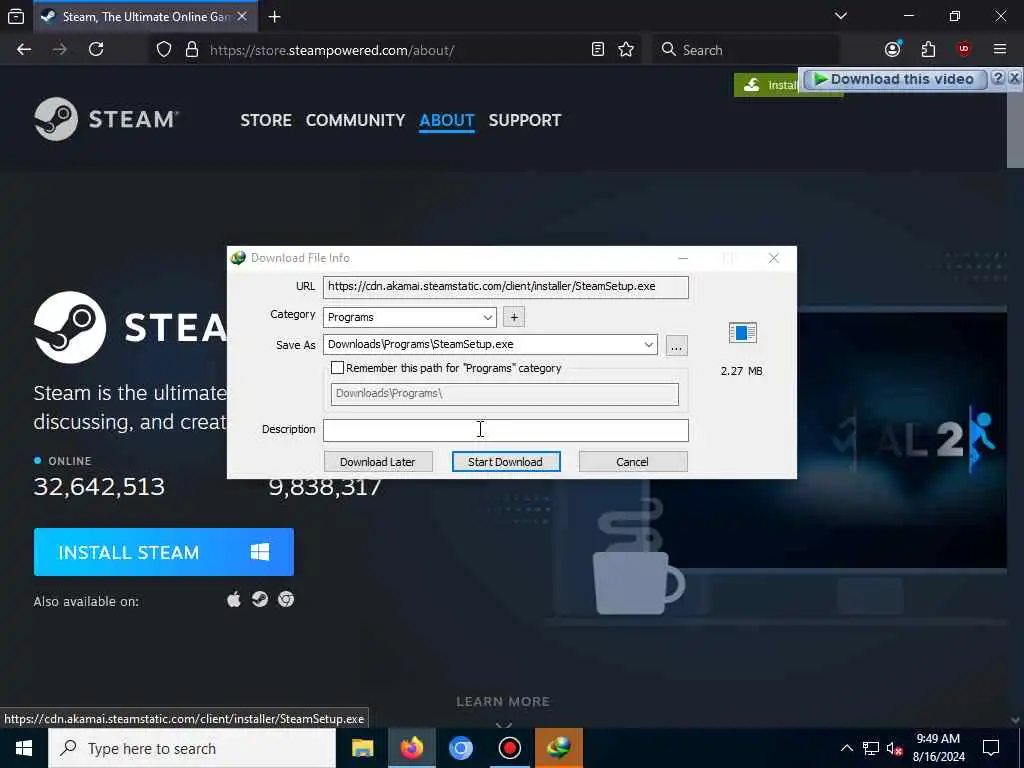Click the screen recorder taskbar icon
Screen dimensions: 1024x768
coord(509,748)
